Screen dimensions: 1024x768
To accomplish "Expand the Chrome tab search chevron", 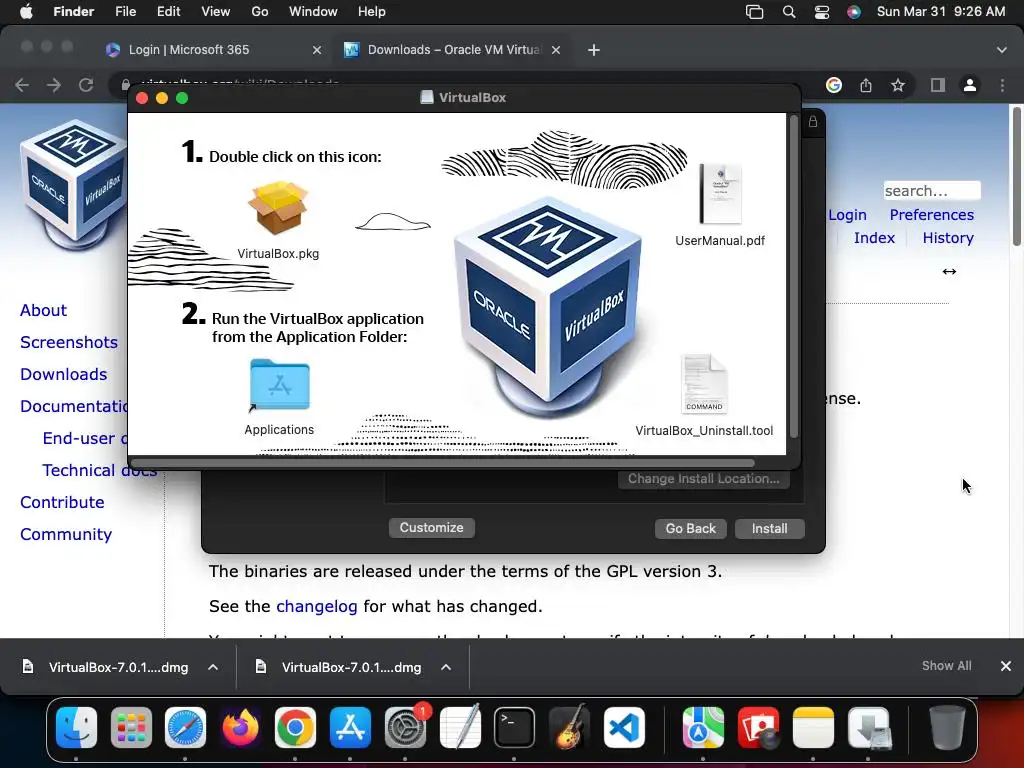I will 1002,50.
